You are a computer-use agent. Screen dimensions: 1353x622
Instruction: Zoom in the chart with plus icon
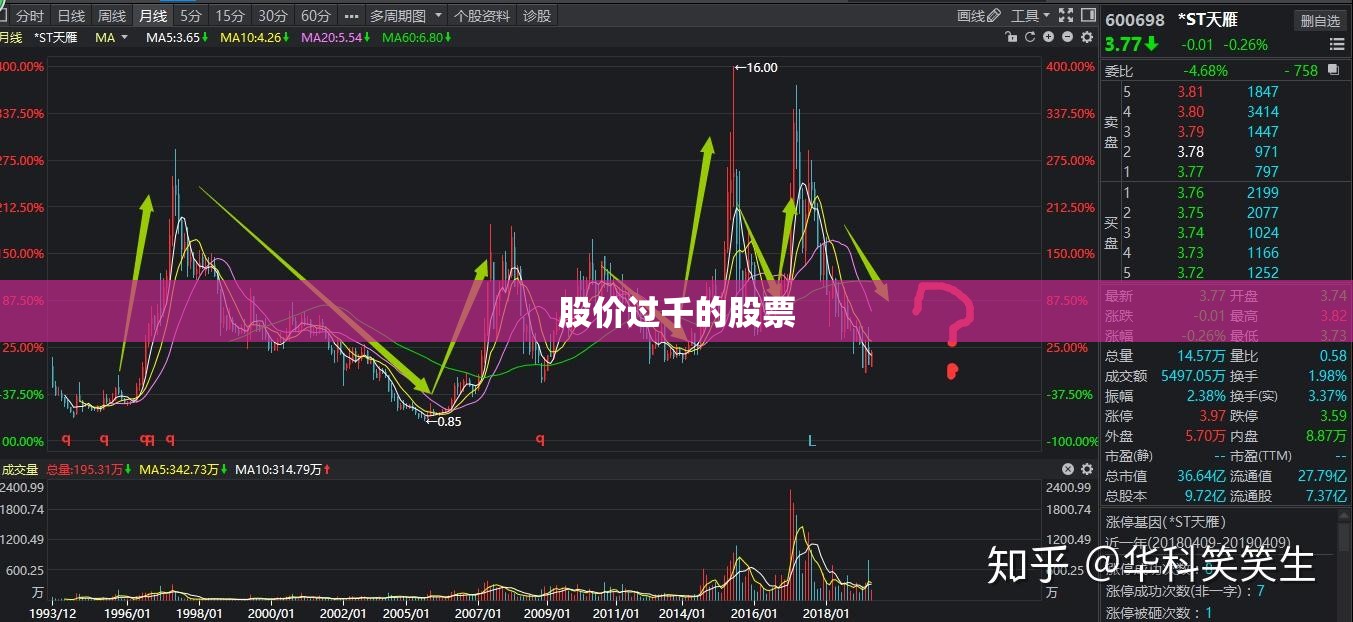click(x=1048, y=37)
